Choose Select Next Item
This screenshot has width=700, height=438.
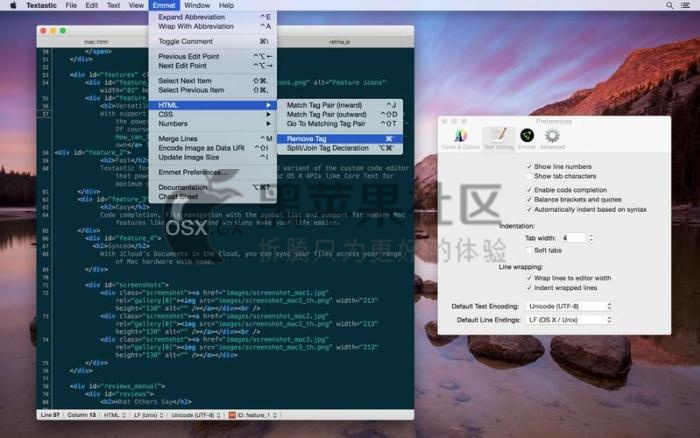point(213,81)
